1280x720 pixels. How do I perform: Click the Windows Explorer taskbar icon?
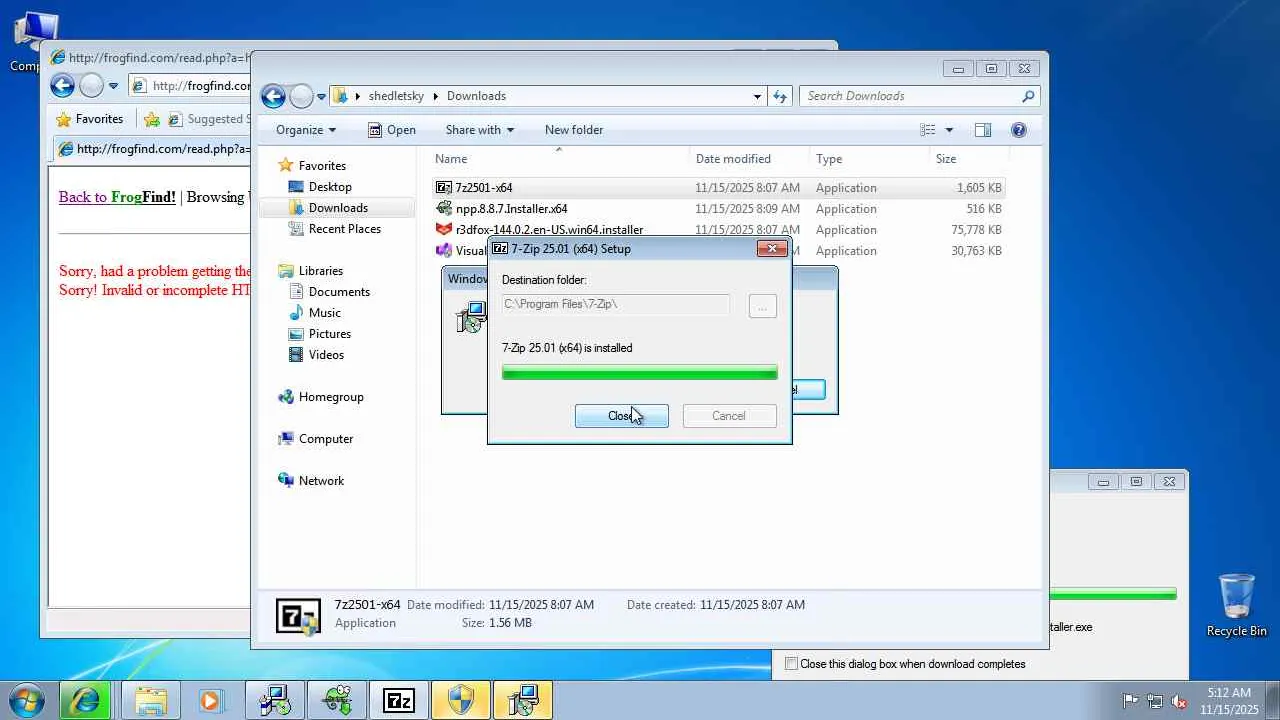click(x=150, y=701)
